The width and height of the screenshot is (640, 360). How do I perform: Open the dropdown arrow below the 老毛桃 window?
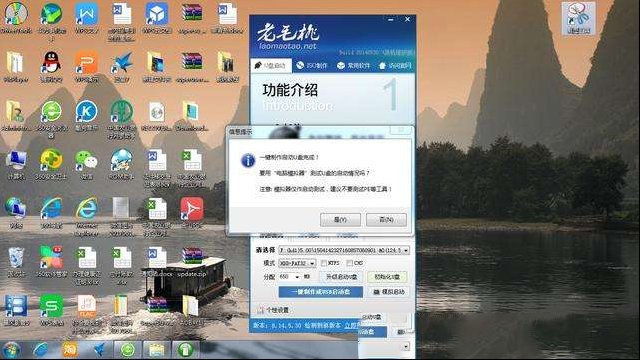click(406, 347)
